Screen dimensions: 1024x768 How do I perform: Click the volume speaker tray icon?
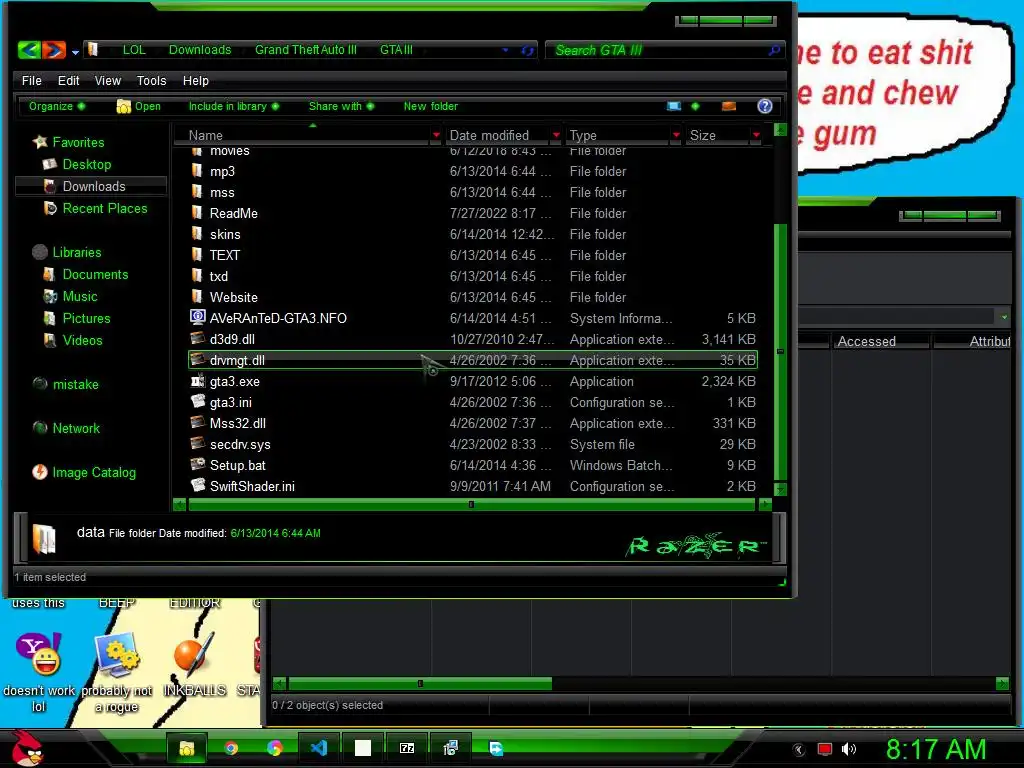(848, 749)
